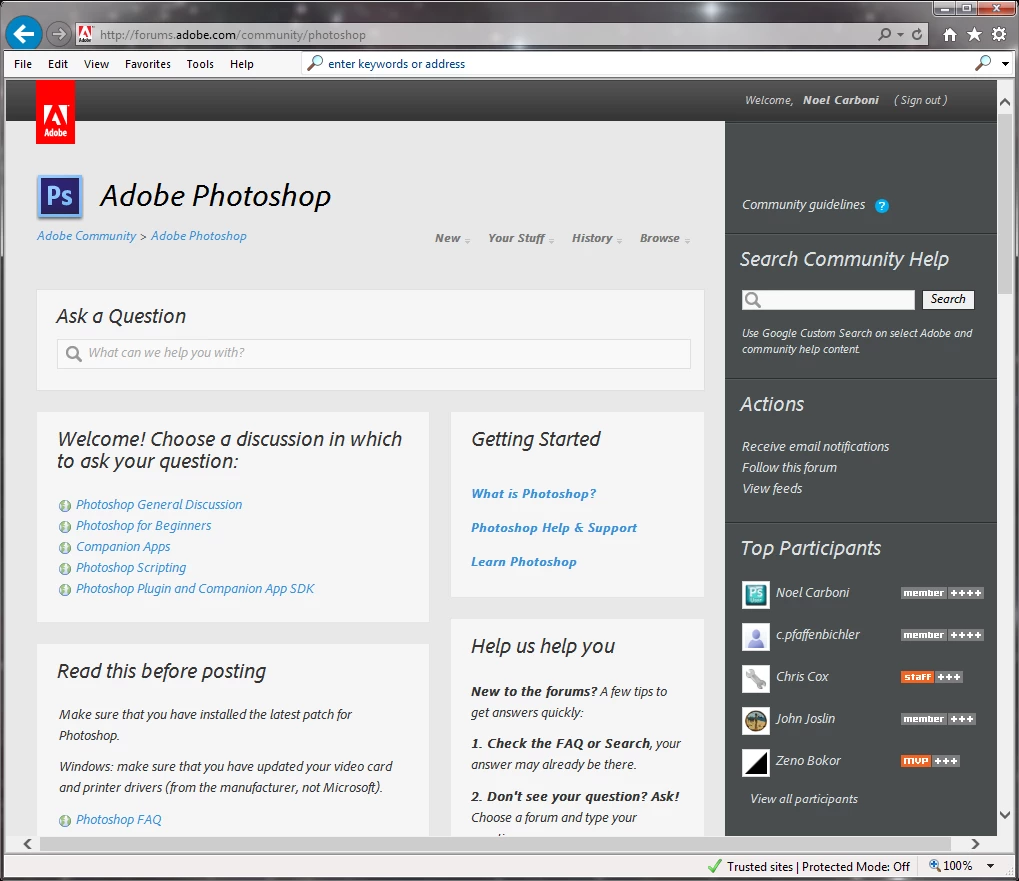Open the Favorites menu
Image resolution: width=1019 pixels, height=881 pixels.
coord(148,64)
